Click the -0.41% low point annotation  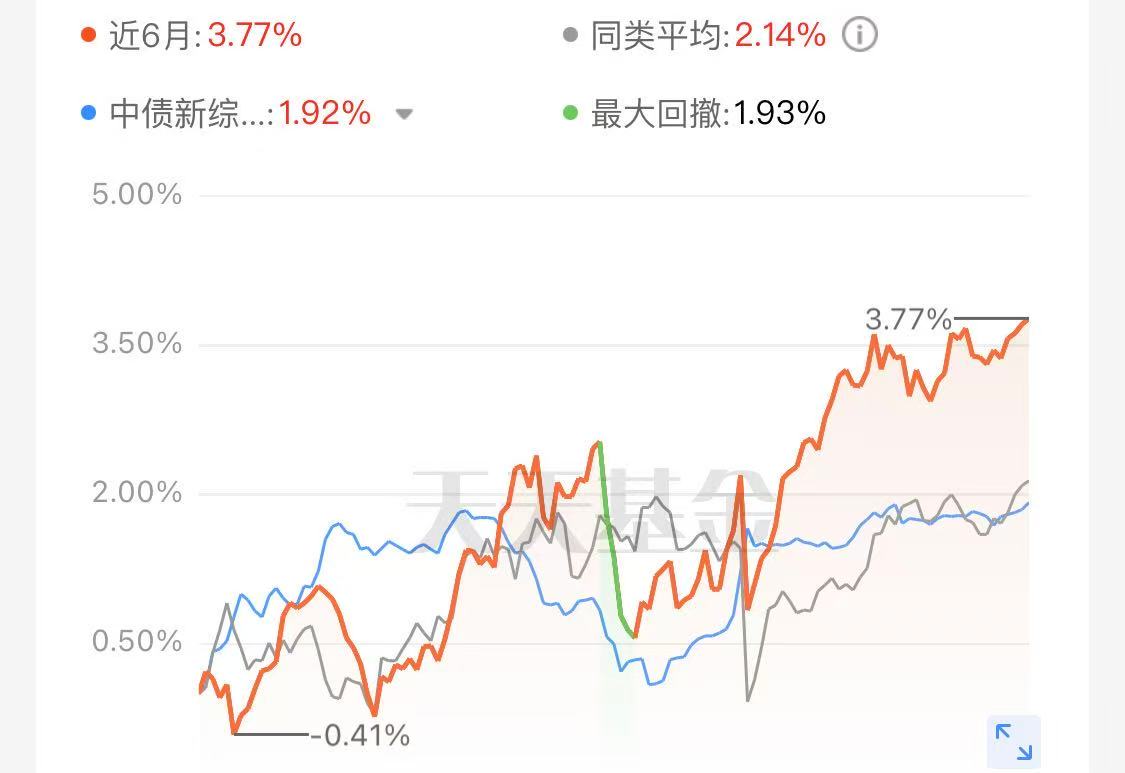point(360,735)
